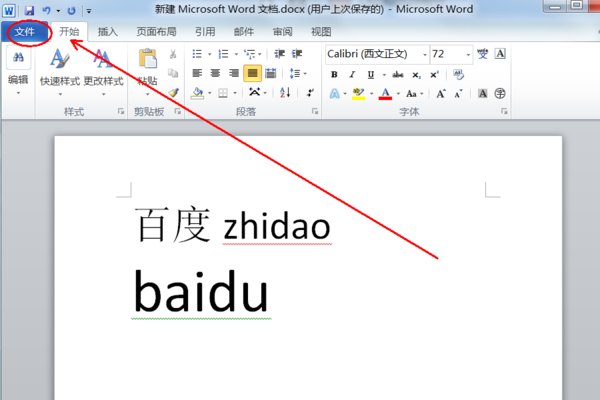Open the font color dropdown arrow
This screenshot has width=600, height=400.
coord(398,93)
